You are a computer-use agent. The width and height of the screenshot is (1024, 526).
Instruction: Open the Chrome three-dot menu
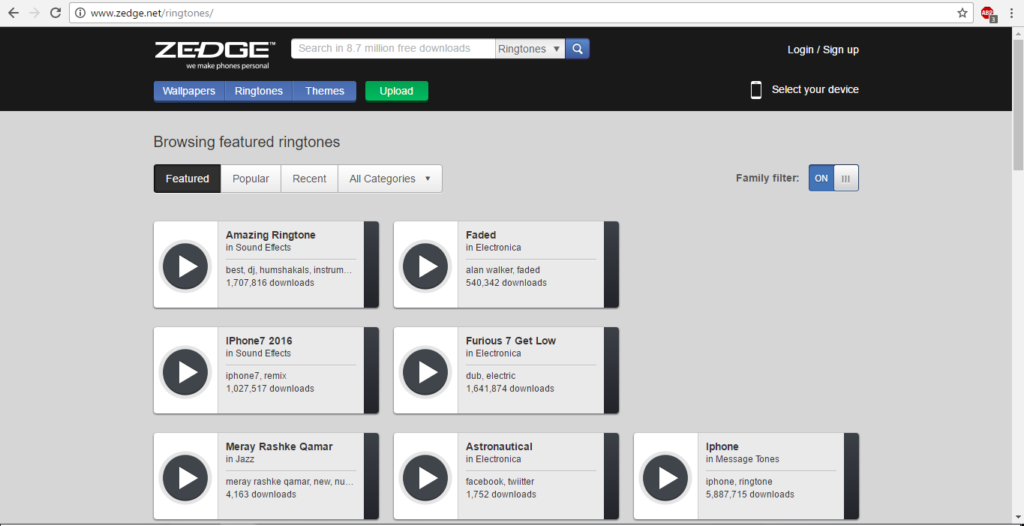tap(1011, 13)
